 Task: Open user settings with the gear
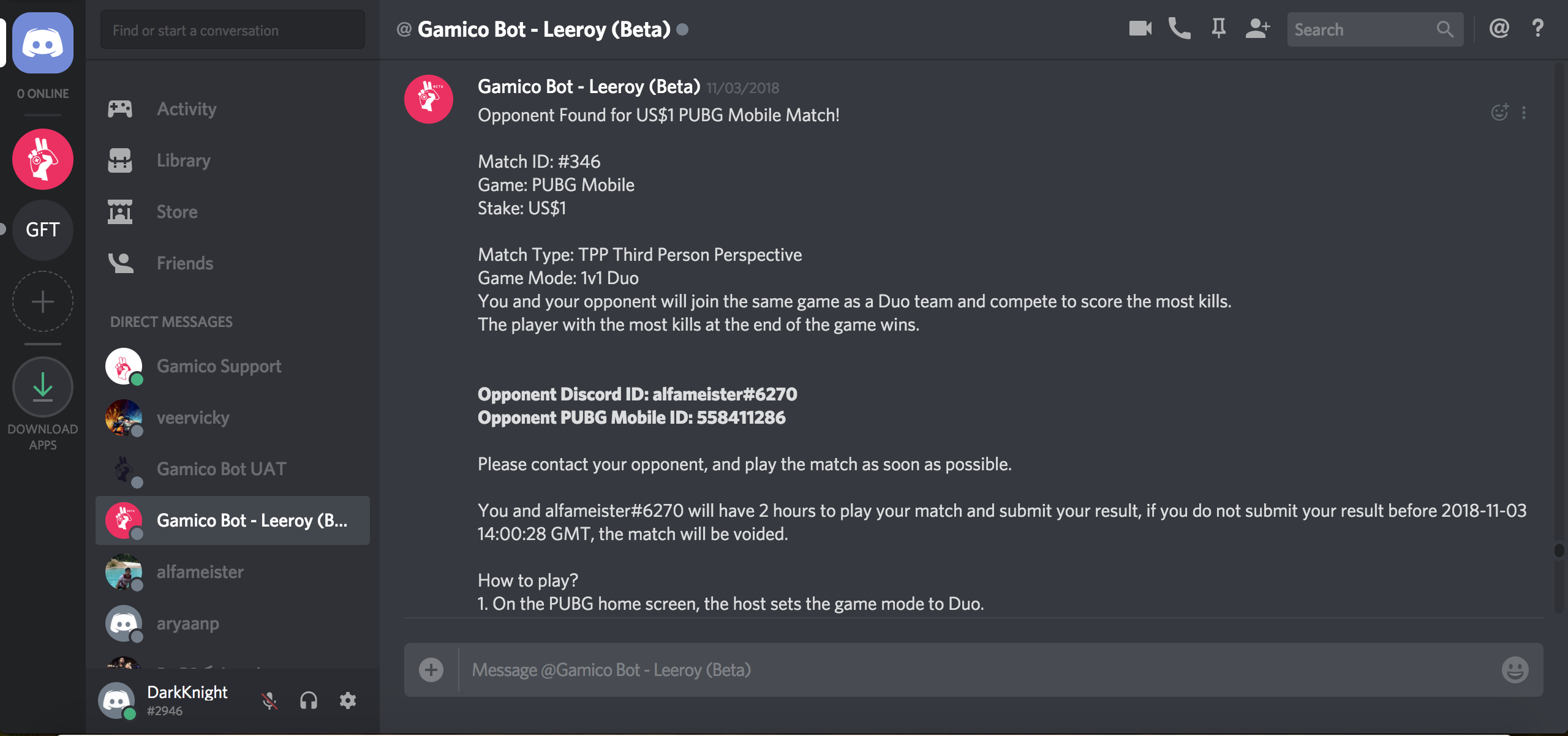(x=347, y=700)
